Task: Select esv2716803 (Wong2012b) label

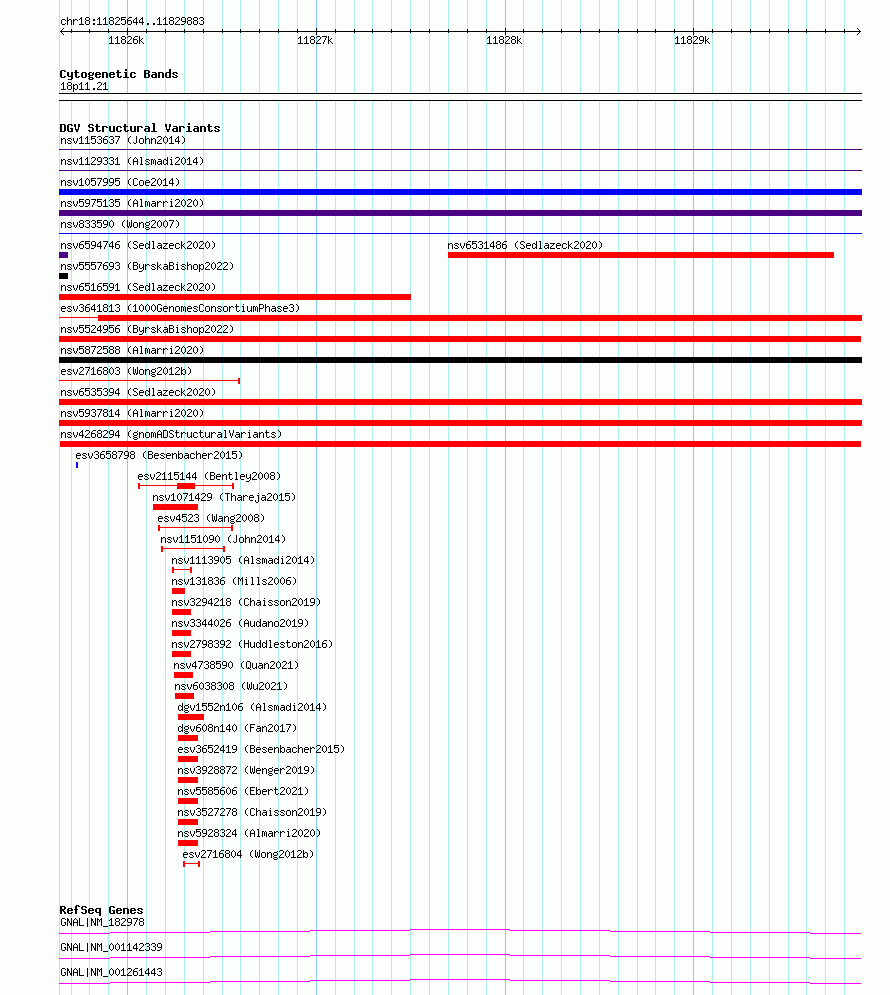Action: click(126, 371)
